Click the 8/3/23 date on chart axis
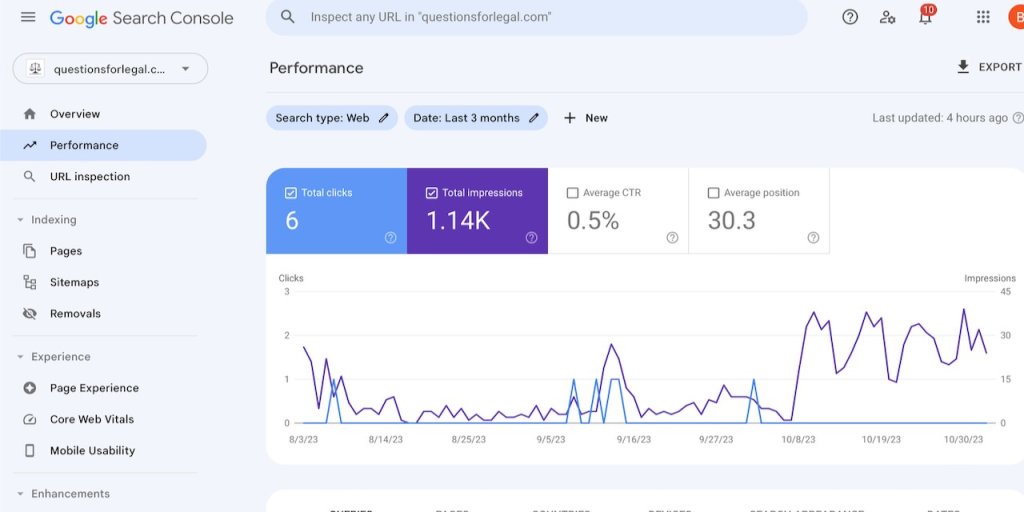The image size is (1024, 512). tap(304, 440)
